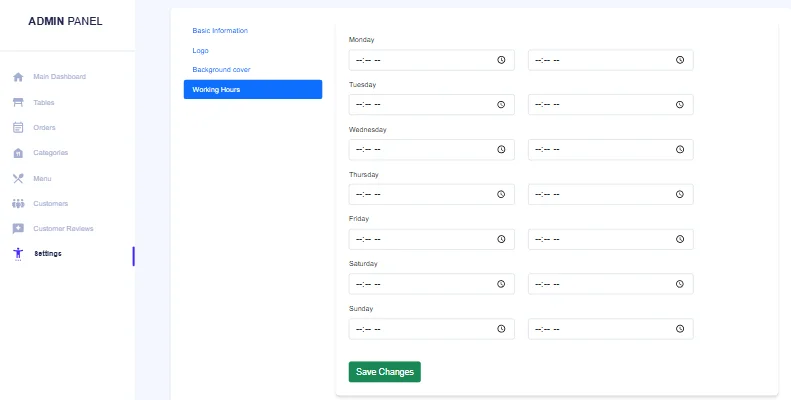791x400 pixels.
Task: Click the Customers group icon
Action: [x=18, y=203]
